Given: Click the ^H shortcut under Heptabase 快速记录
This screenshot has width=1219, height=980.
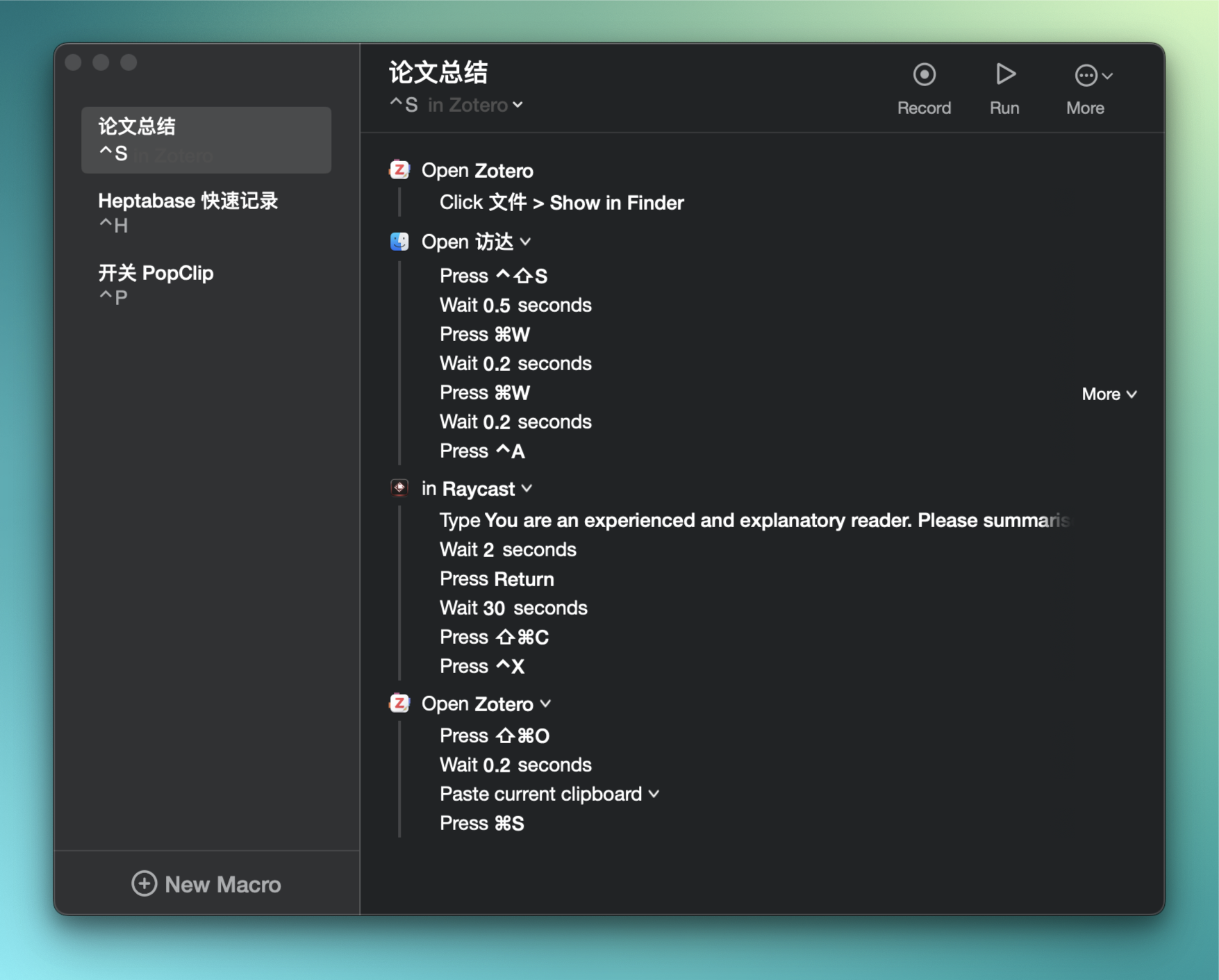Looking at the screenshot, I should pos(113,225).
